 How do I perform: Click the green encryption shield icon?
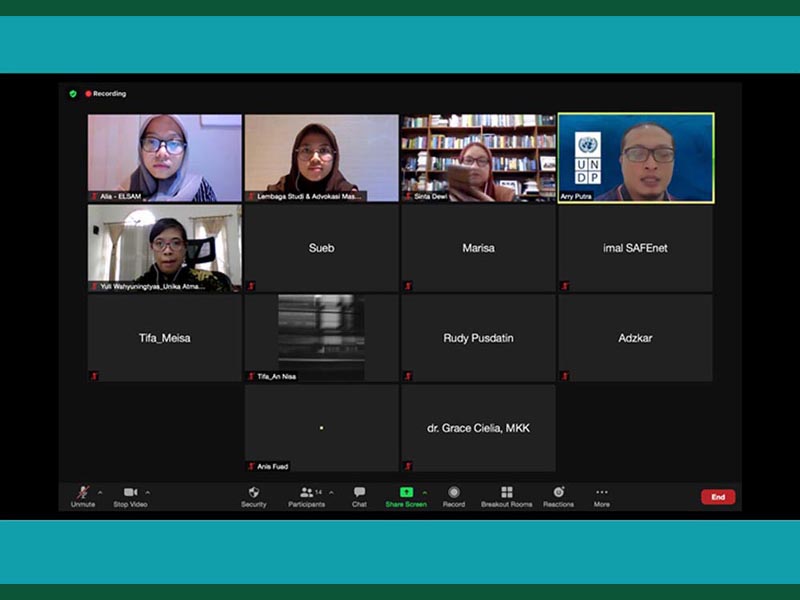[73, 94]
